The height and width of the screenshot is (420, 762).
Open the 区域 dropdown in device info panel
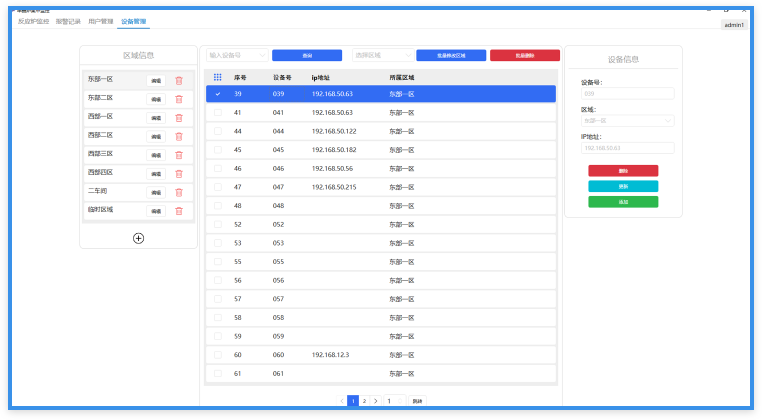pos(627,121)
